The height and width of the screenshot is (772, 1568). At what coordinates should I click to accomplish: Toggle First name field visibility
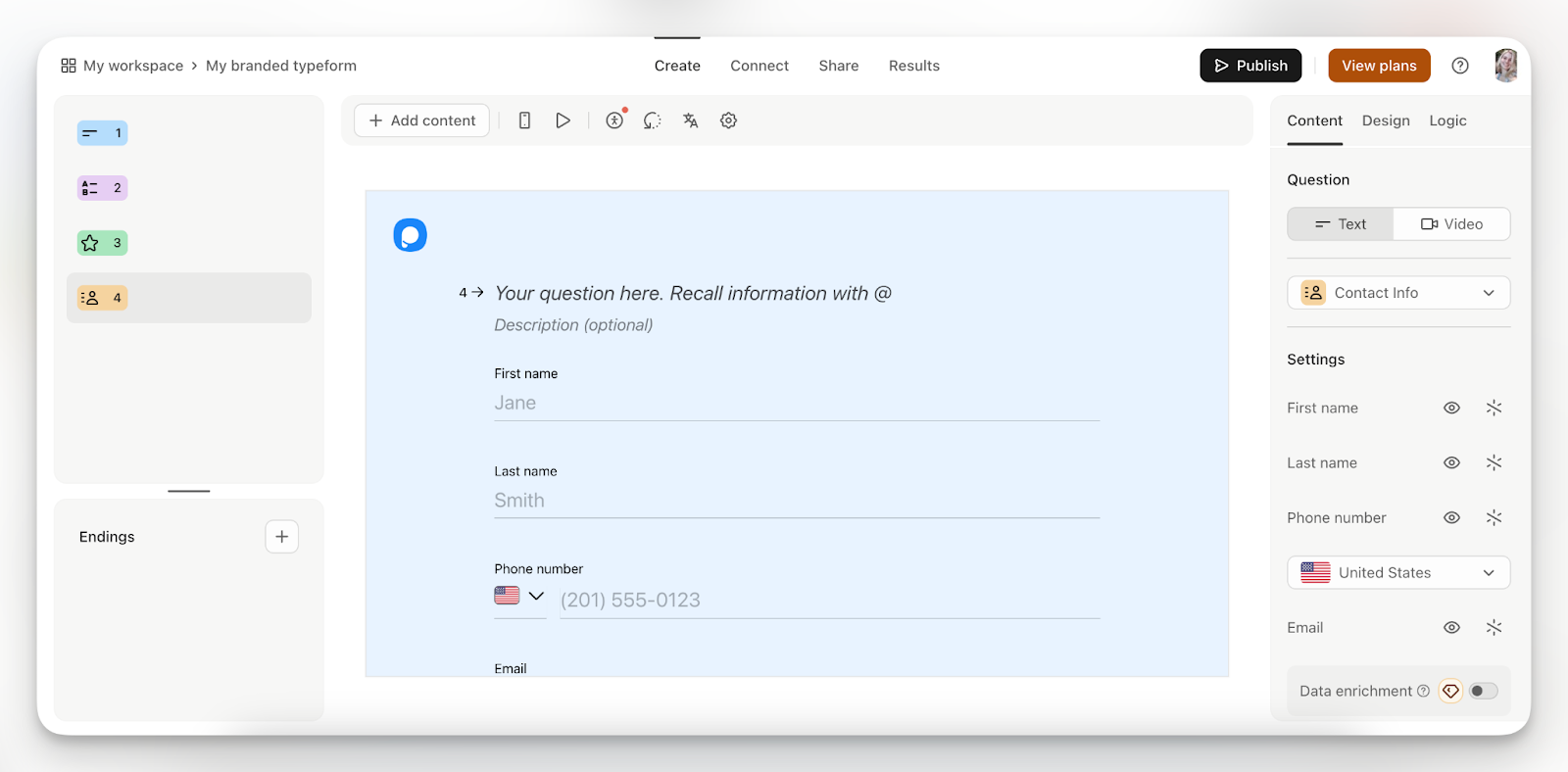[x=1452, y=408]
